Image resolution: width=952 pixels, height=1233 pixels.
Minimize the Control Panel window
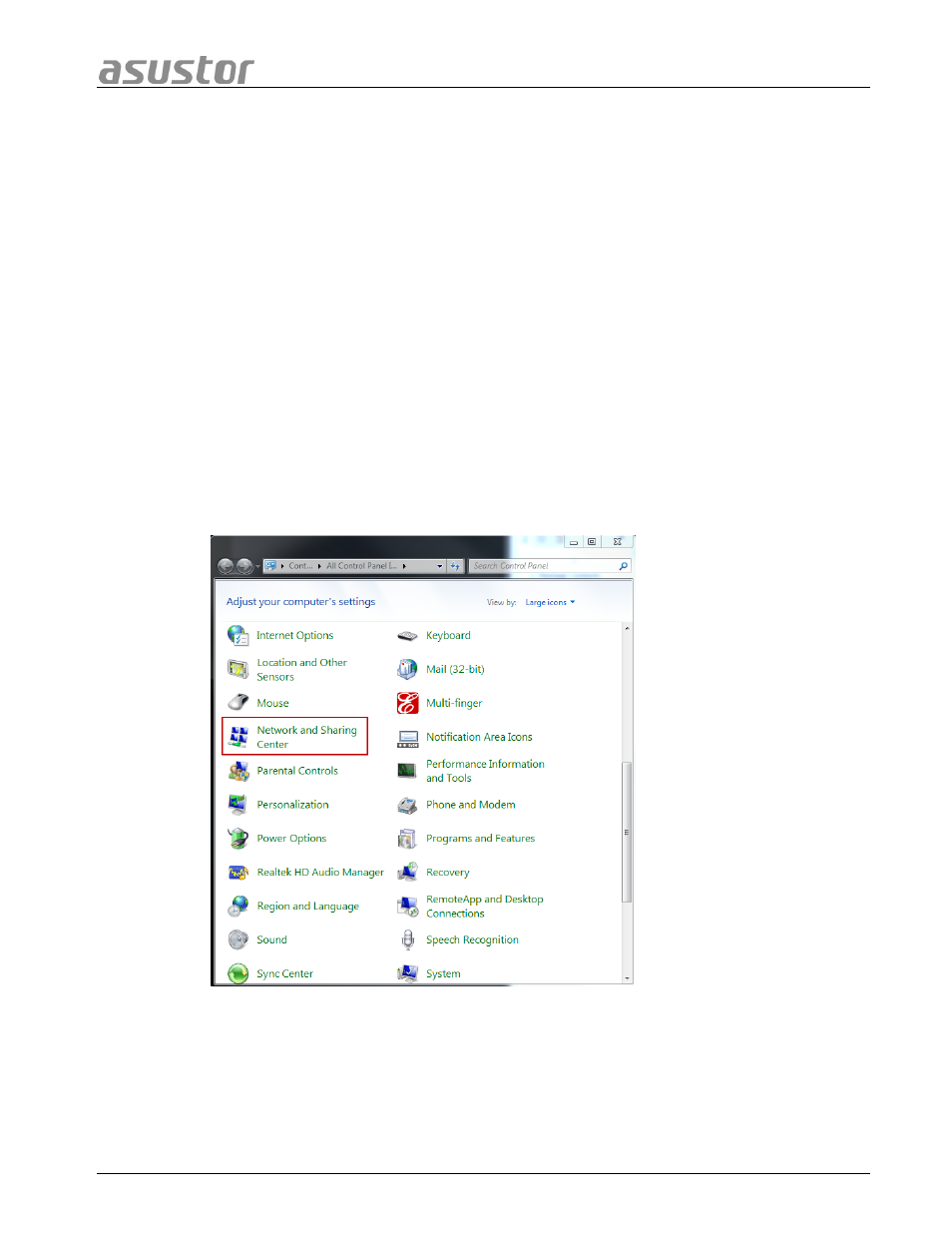574,542
